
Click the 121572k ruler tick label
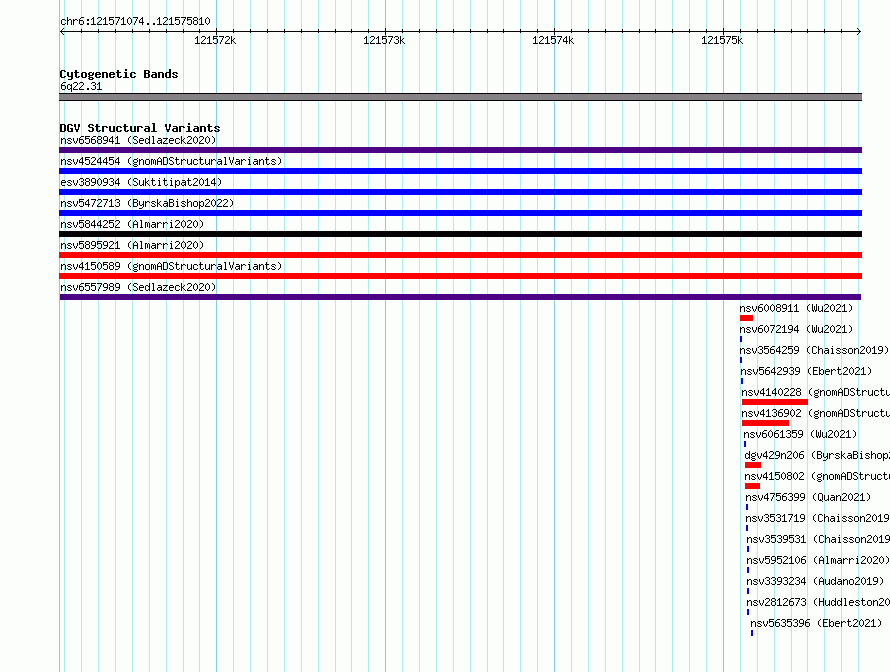[215, 40]
